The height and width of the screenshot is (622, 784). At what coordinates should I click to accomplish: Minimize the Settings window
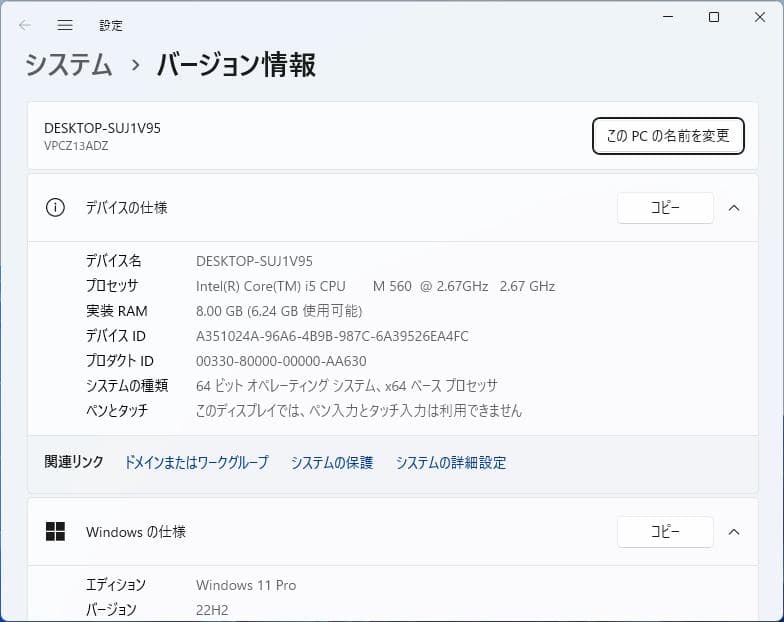(x=668, y=17)
